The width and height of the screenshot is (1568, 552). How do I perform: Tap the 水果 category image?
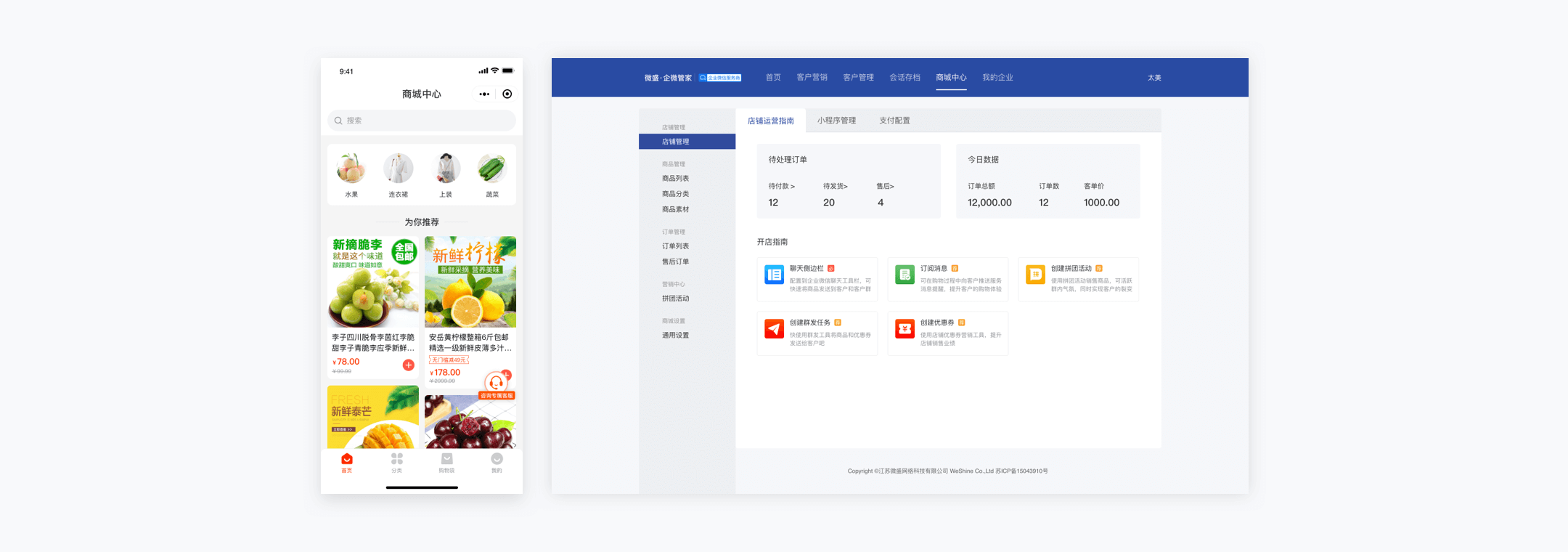click(351, 169)
